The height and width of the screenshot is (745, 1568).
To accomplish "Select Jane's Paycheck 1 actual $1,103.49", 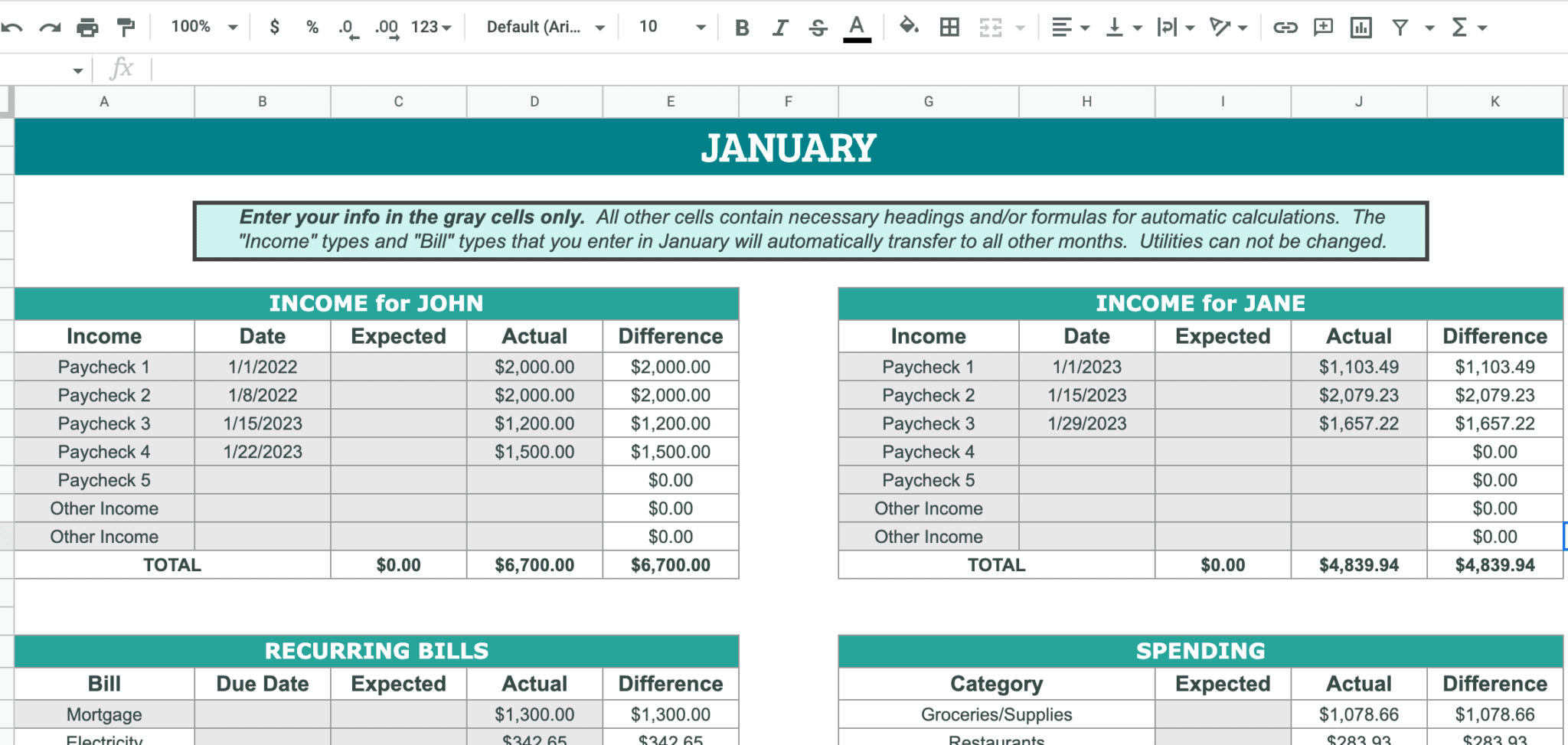I will 1358,367.
